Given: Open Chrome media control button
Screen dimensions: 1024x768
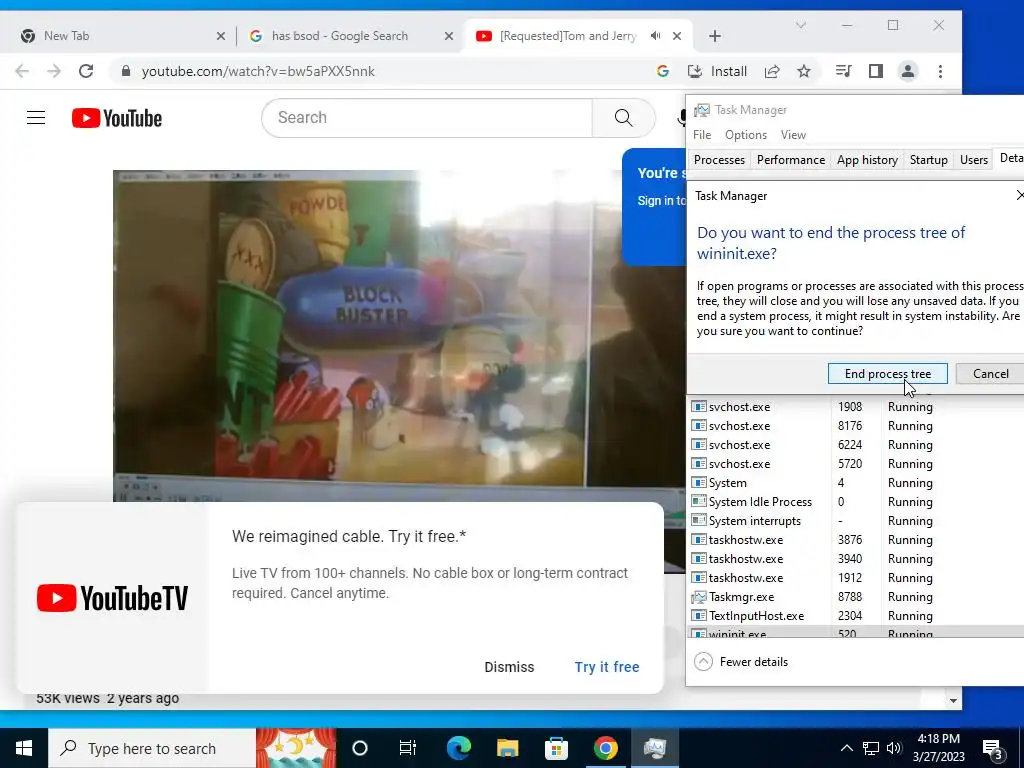Looking at the screenshot, I should click(x=843, y=71).
